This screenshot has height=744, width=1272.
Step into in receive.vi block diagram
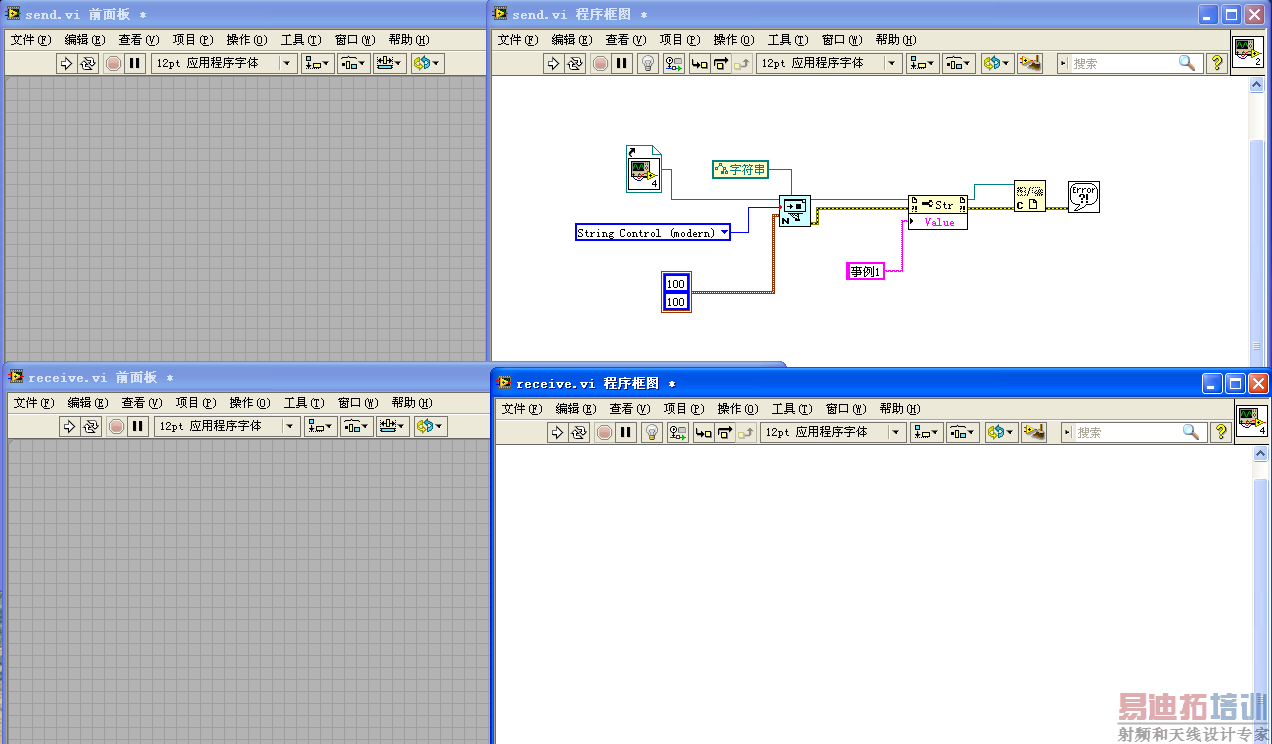(x=703, y=432)
